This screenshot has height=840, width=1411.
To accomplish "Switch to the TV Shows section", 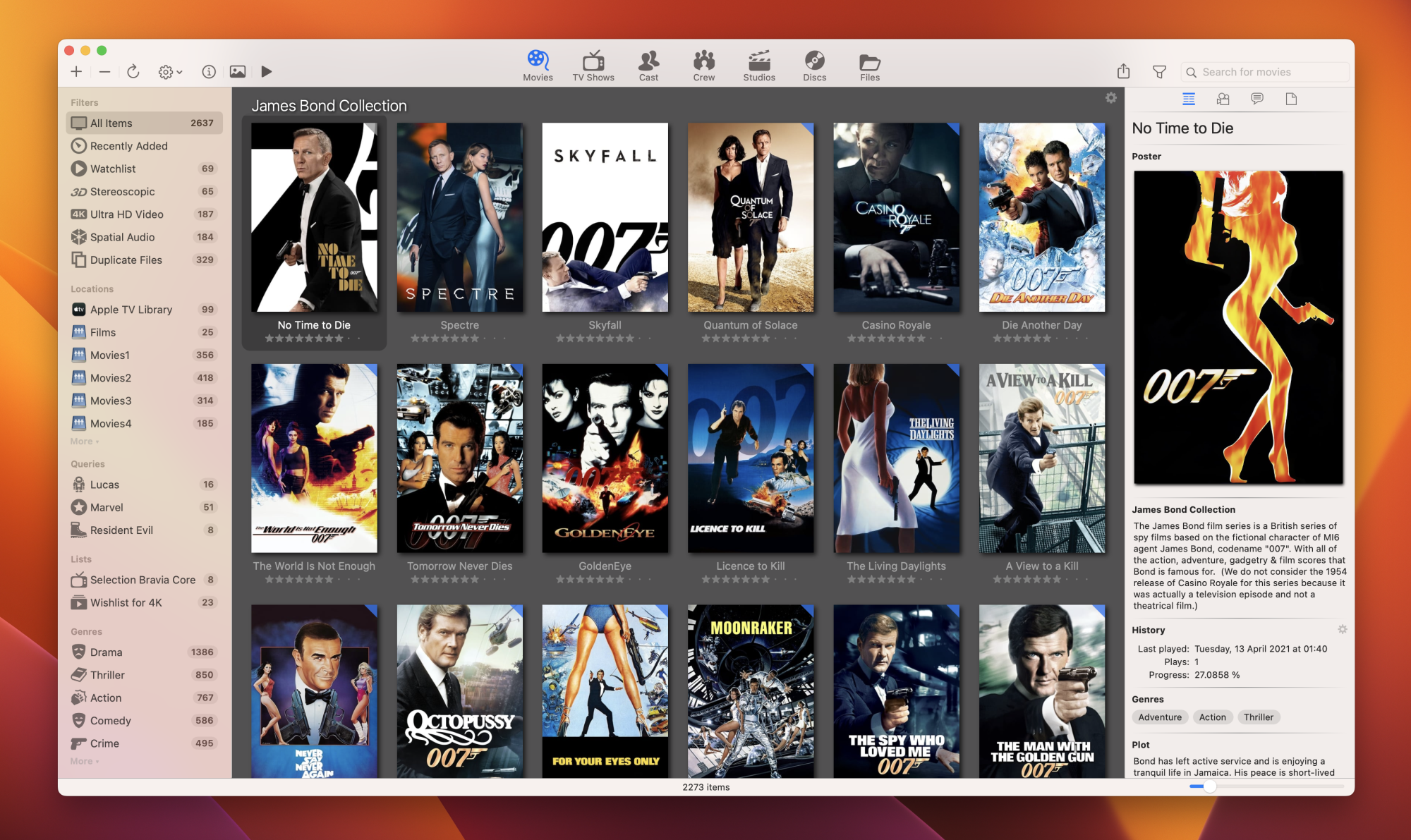I will point(593,66).
